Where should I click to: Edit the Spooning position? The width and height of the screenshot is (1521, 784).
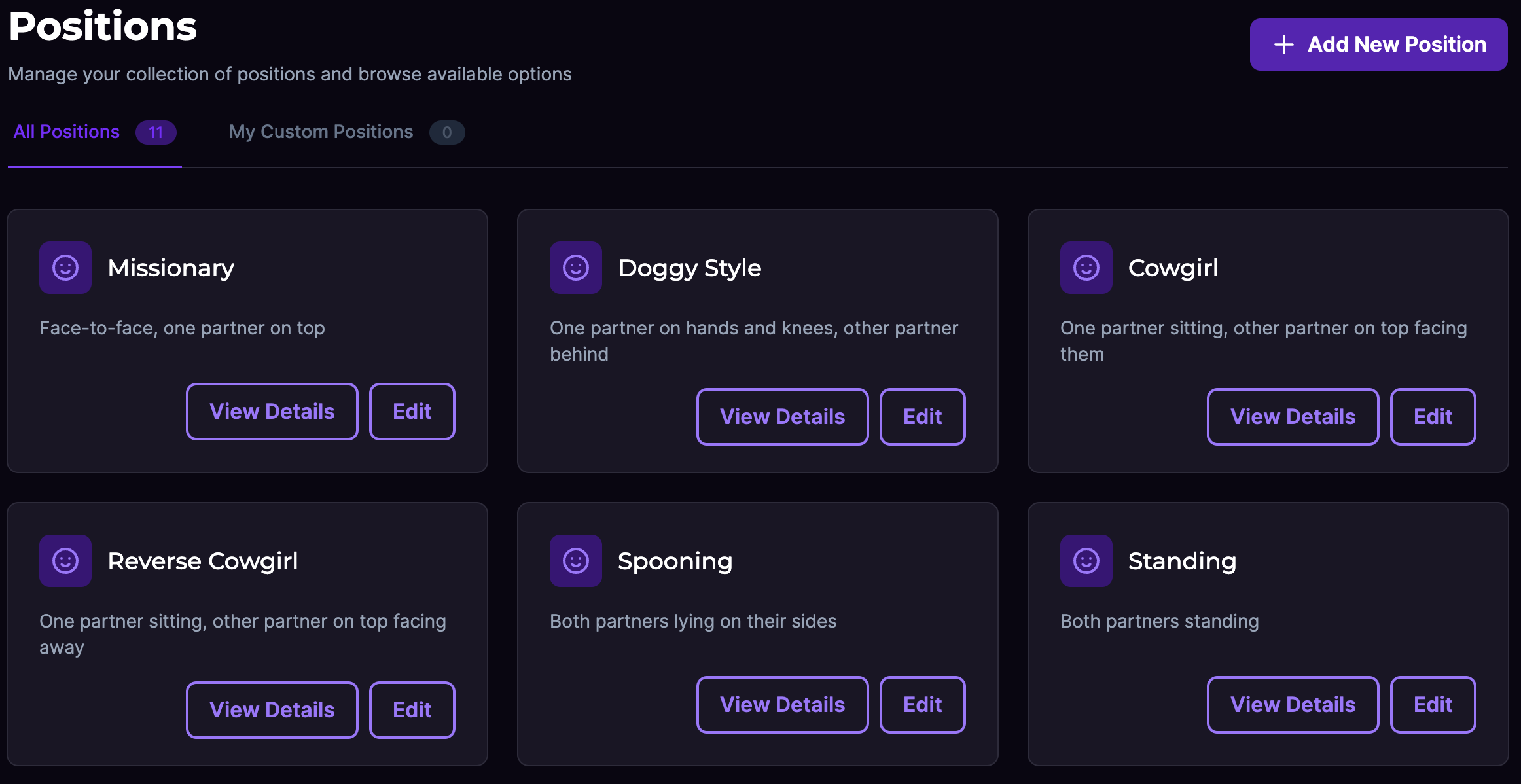(x=923, y=705)
